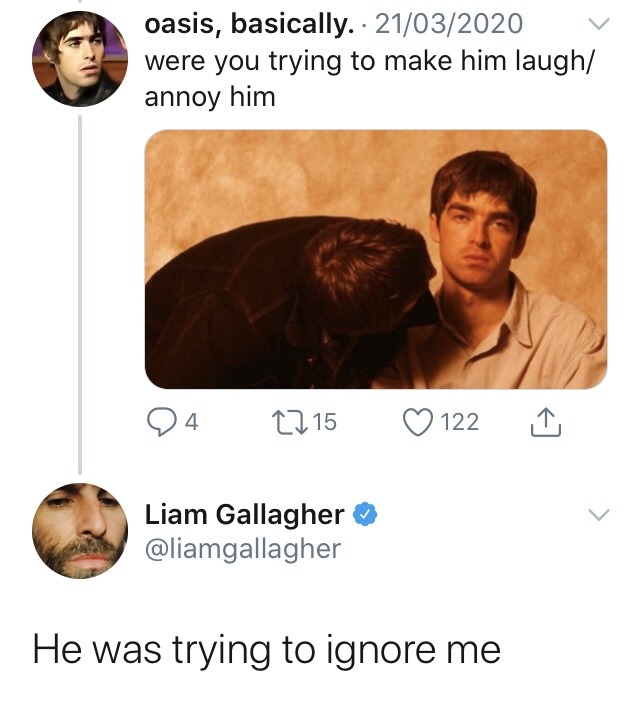Screen dimensions: 640x702
Task: View the 122 likes count
Action: (x=460, y=422)
